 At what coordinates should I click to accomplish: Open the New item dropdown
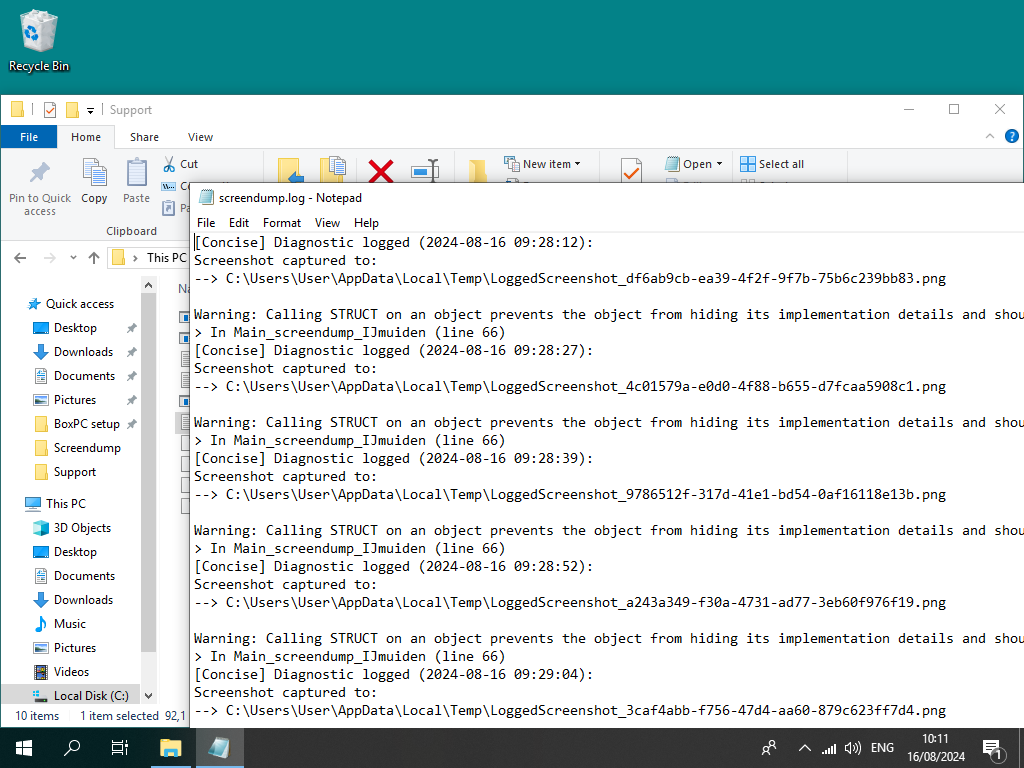(x=542, y=164)
